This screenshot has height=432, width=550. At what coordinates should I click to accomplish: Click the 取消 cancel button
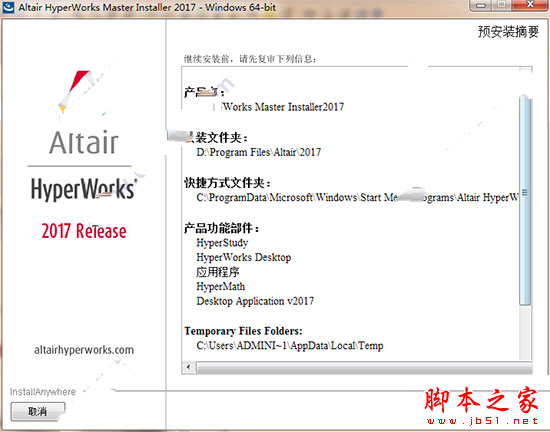(x=38, y=411)
